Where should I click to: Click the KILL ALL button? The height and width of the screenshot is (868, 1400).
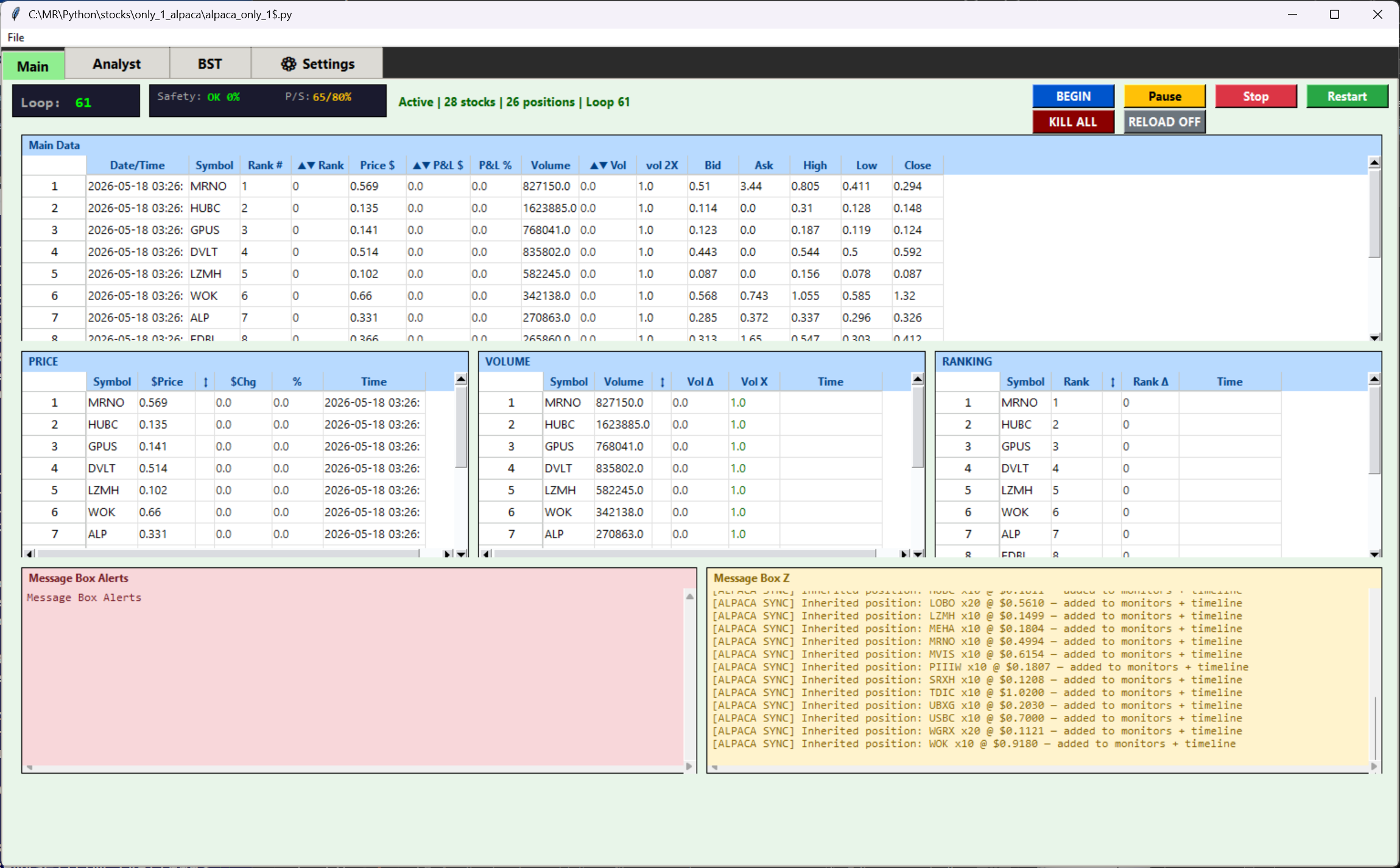click(x=1073, y=122)
